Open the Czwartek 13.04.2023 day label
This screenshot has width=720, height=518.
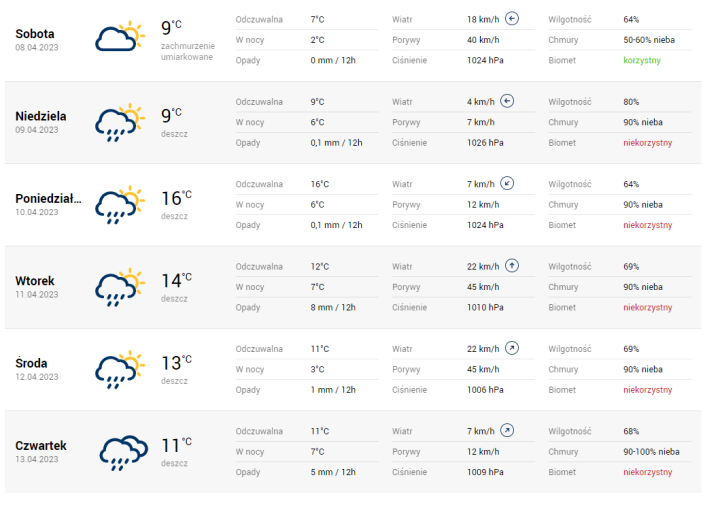(41, 451)
